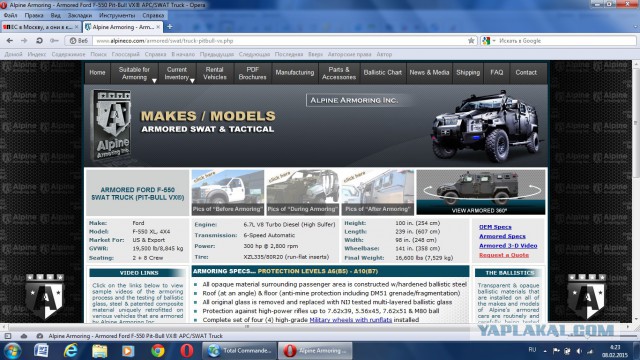Toggle the panel icon in status bar
The height and width of the screenshot is (360, 640).
point(8,336)
